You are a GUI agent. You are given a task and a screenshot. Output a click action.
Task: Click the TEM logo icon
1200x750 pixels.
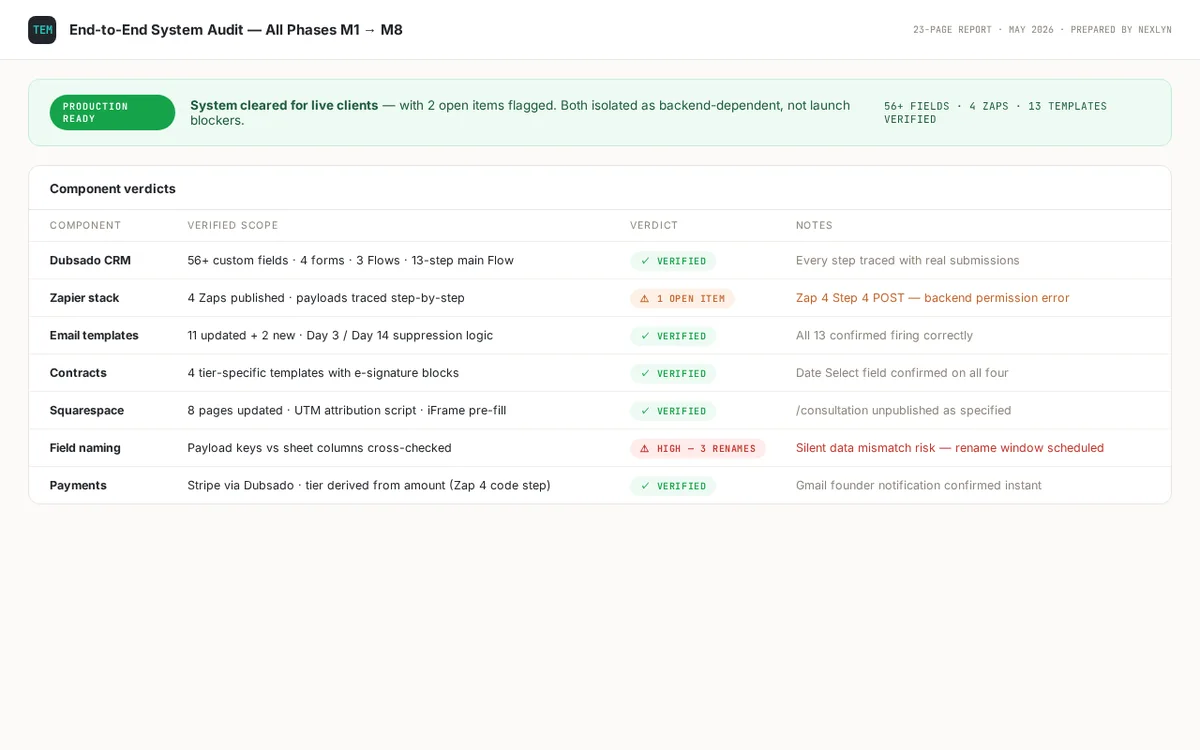click(42, 30)
